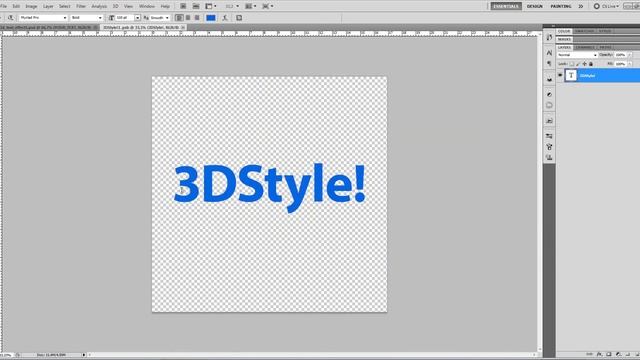Close the 3DStyle1.psd document tab
Image resolution: width=640 pixels, height=360 pixels.
[183, 27]
